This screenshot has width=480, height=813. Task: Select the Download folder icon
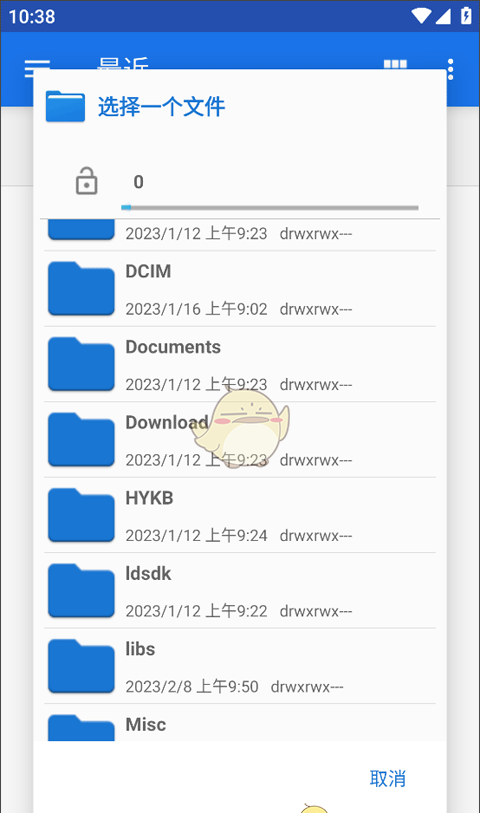click(81, 440)
